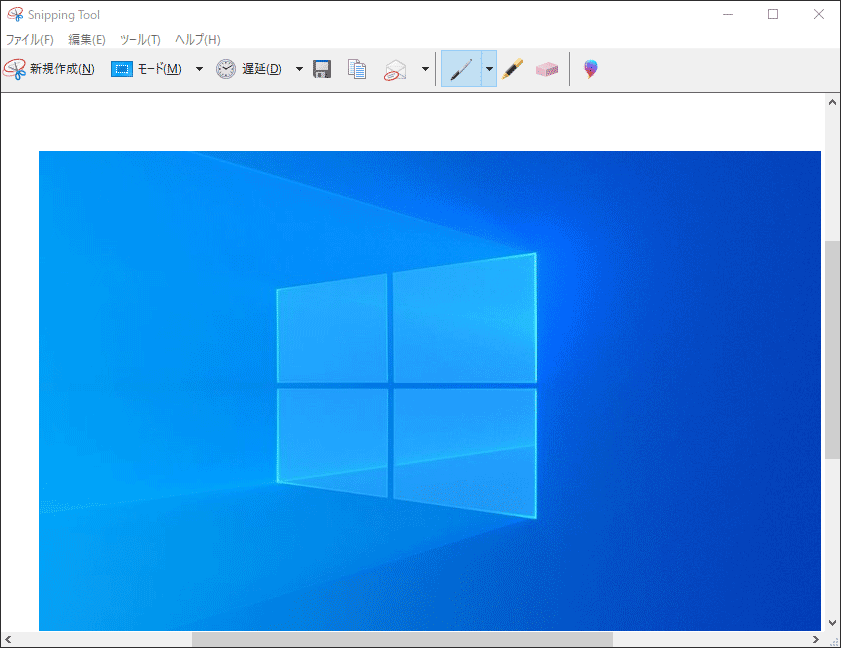This screenshot has width=841, height=648.
Task: Select the Highlighter tool
Action: point(513,69)
